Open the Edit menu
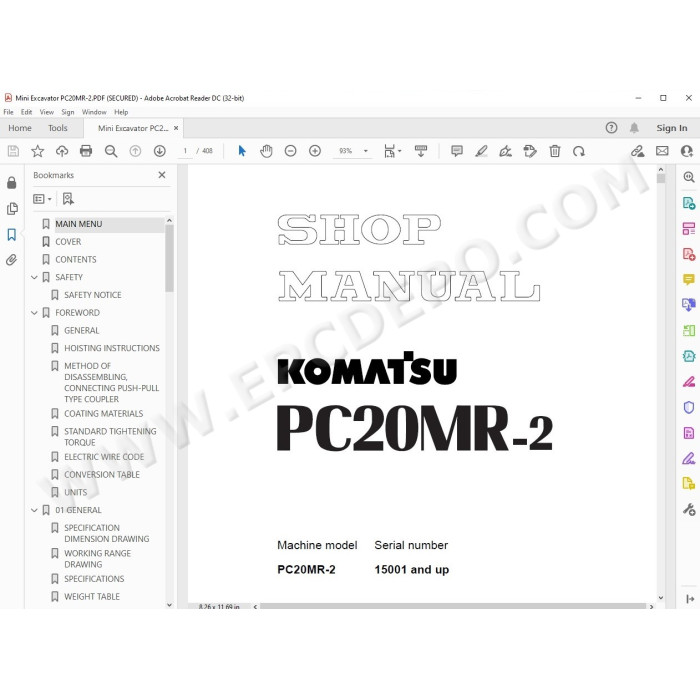 (x=26, y=112)
